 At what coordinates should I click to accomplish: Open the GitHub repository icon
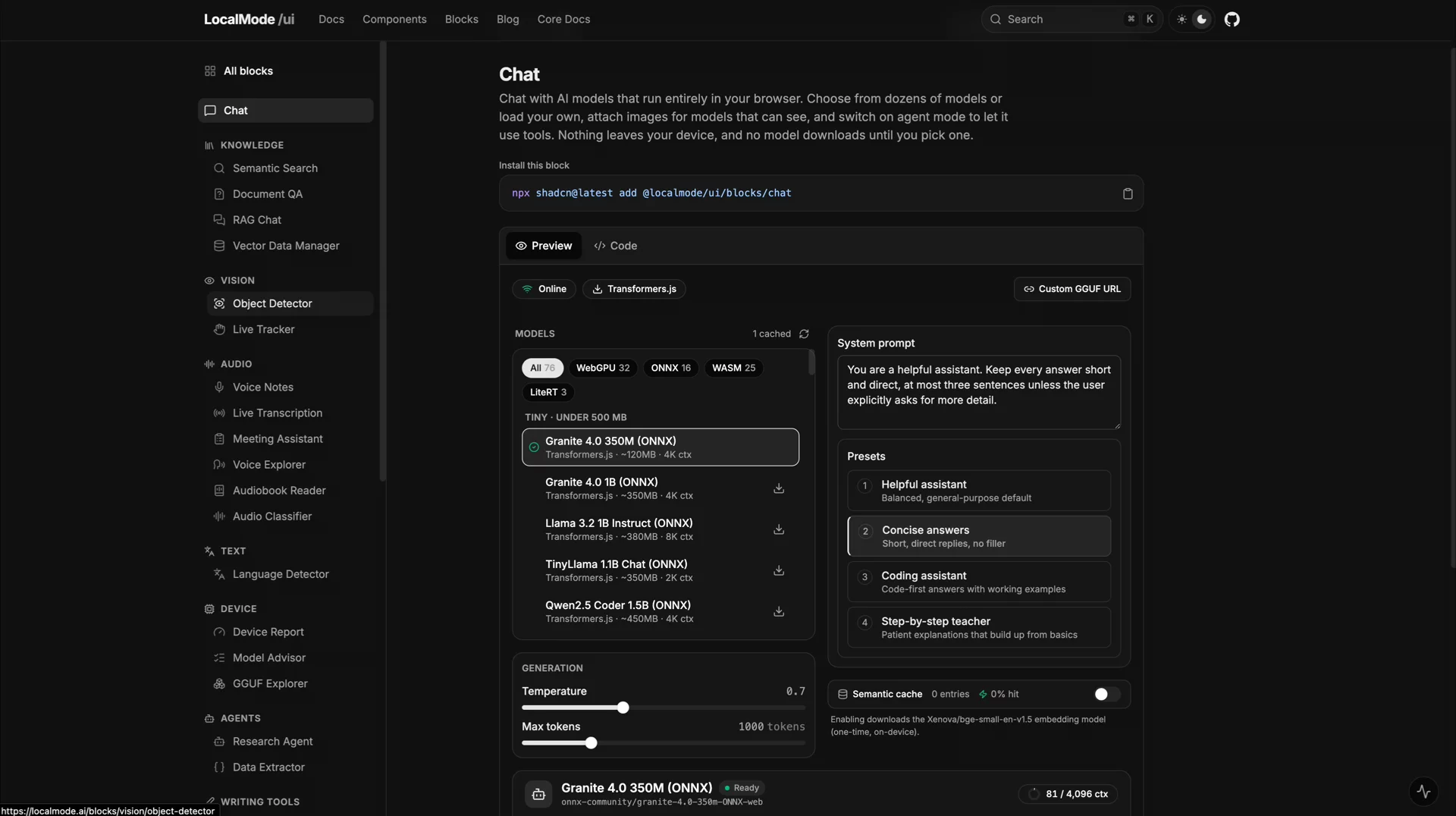[1232, 19]
